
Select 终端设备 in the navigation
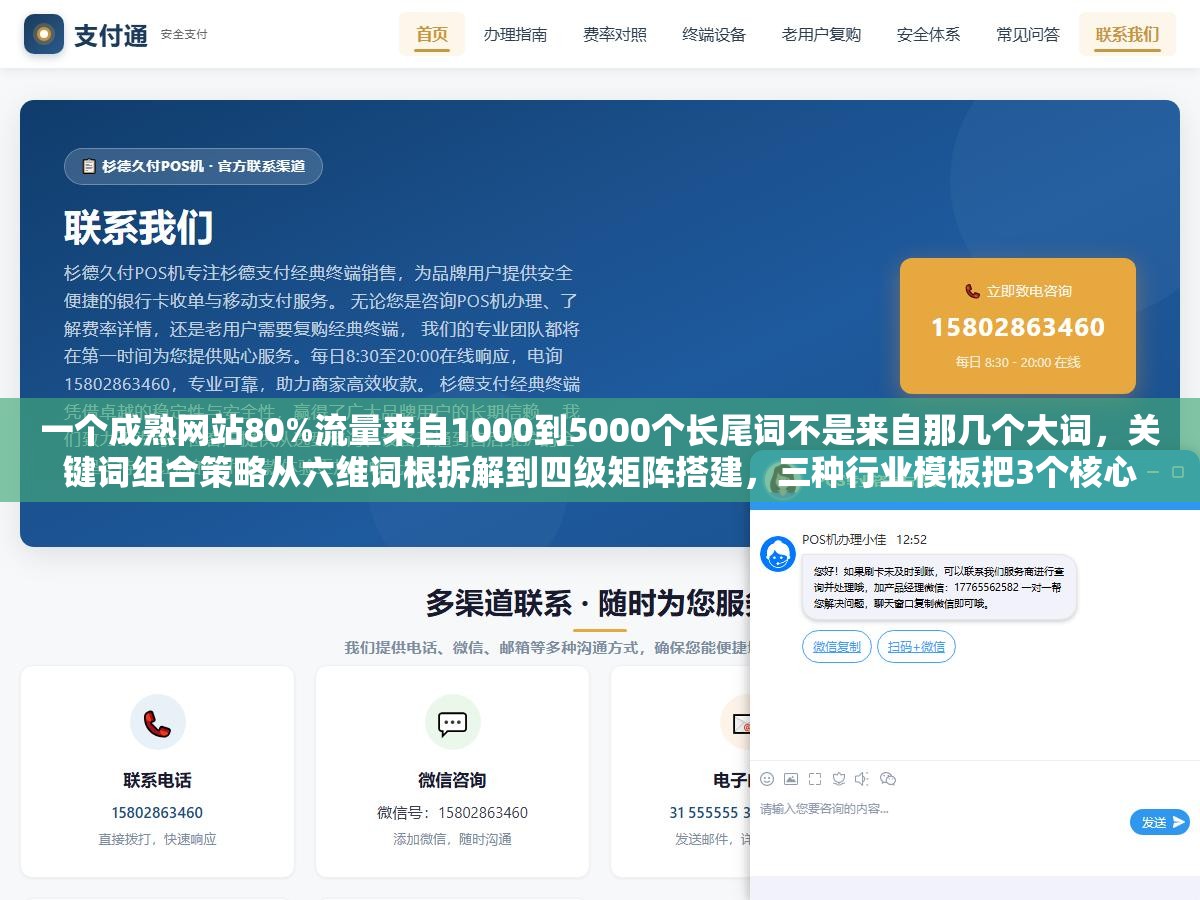pyautogui.click(x=714, y=34)
